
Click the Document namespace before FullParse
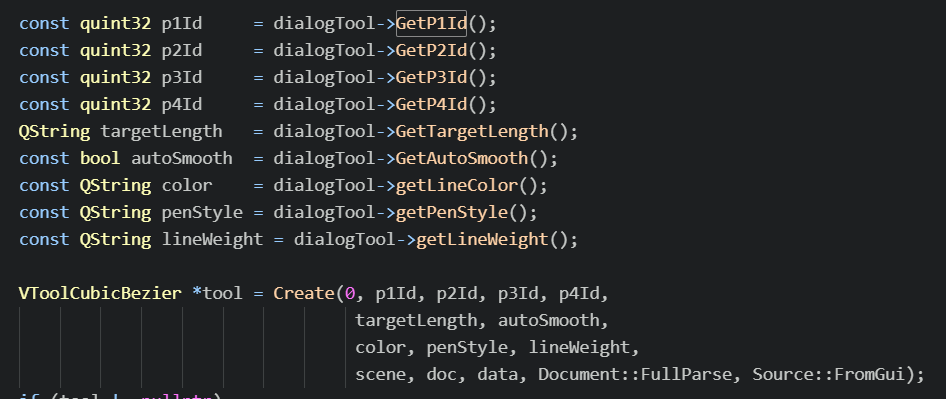(x=579, y=375)
